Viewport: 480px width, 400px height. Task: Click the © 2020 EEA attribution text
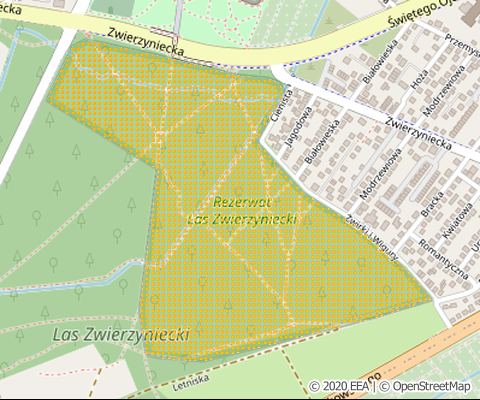click(x=339, y=387)
